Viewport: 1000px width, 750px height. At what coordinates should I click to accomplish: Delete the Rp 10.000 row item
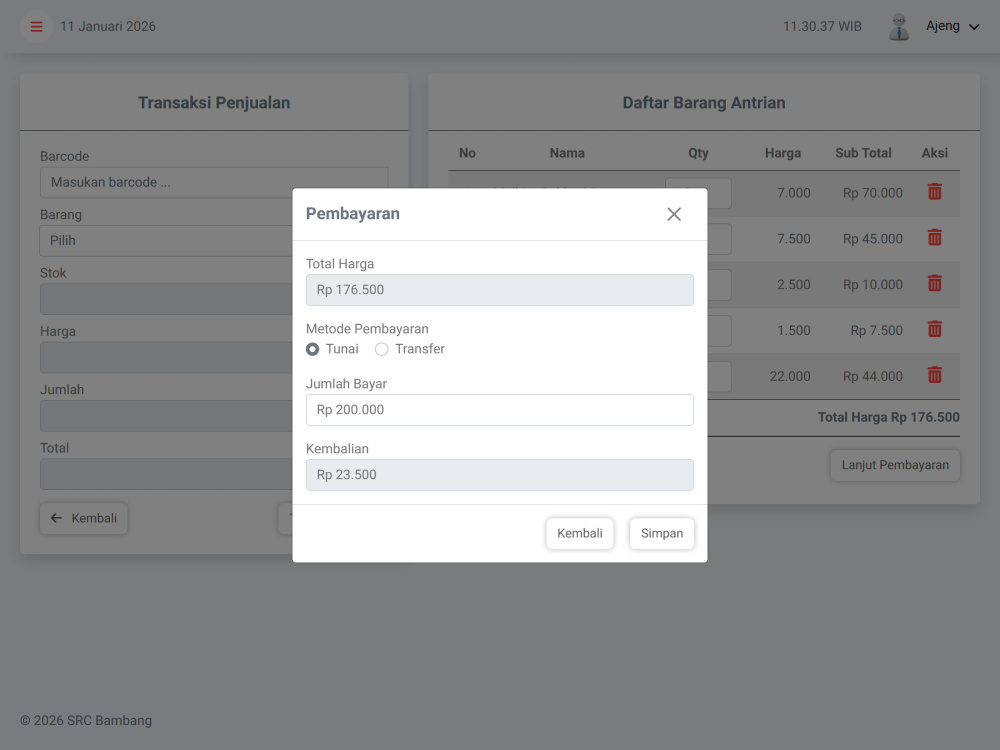[x=935, y=284]
